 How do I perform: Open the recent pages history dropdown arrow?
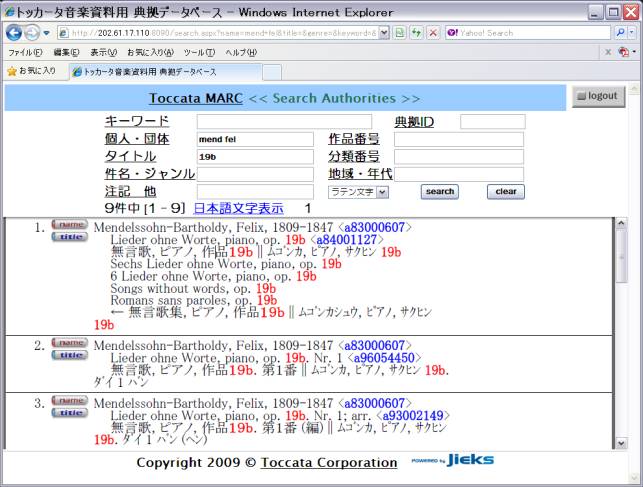click(46, 33)
